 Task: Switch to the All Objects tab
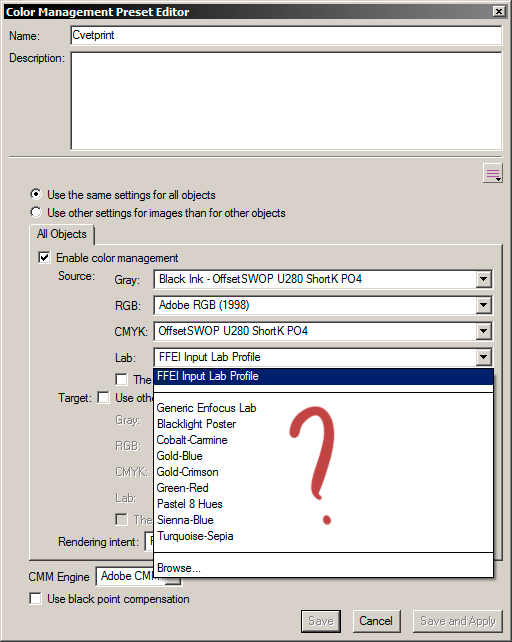[62, 234]
